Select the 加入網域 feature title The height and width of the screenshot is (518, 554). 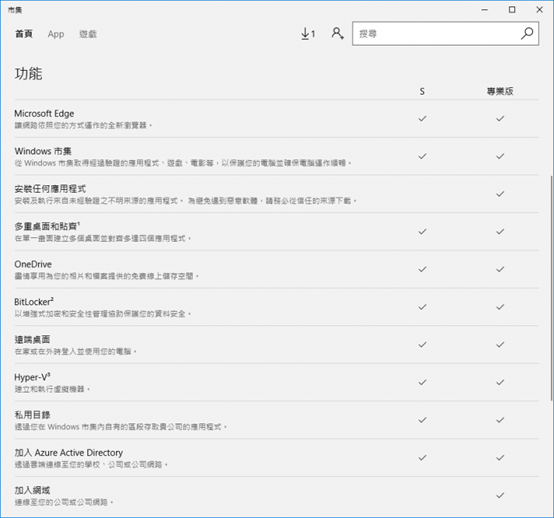[32, 490]
